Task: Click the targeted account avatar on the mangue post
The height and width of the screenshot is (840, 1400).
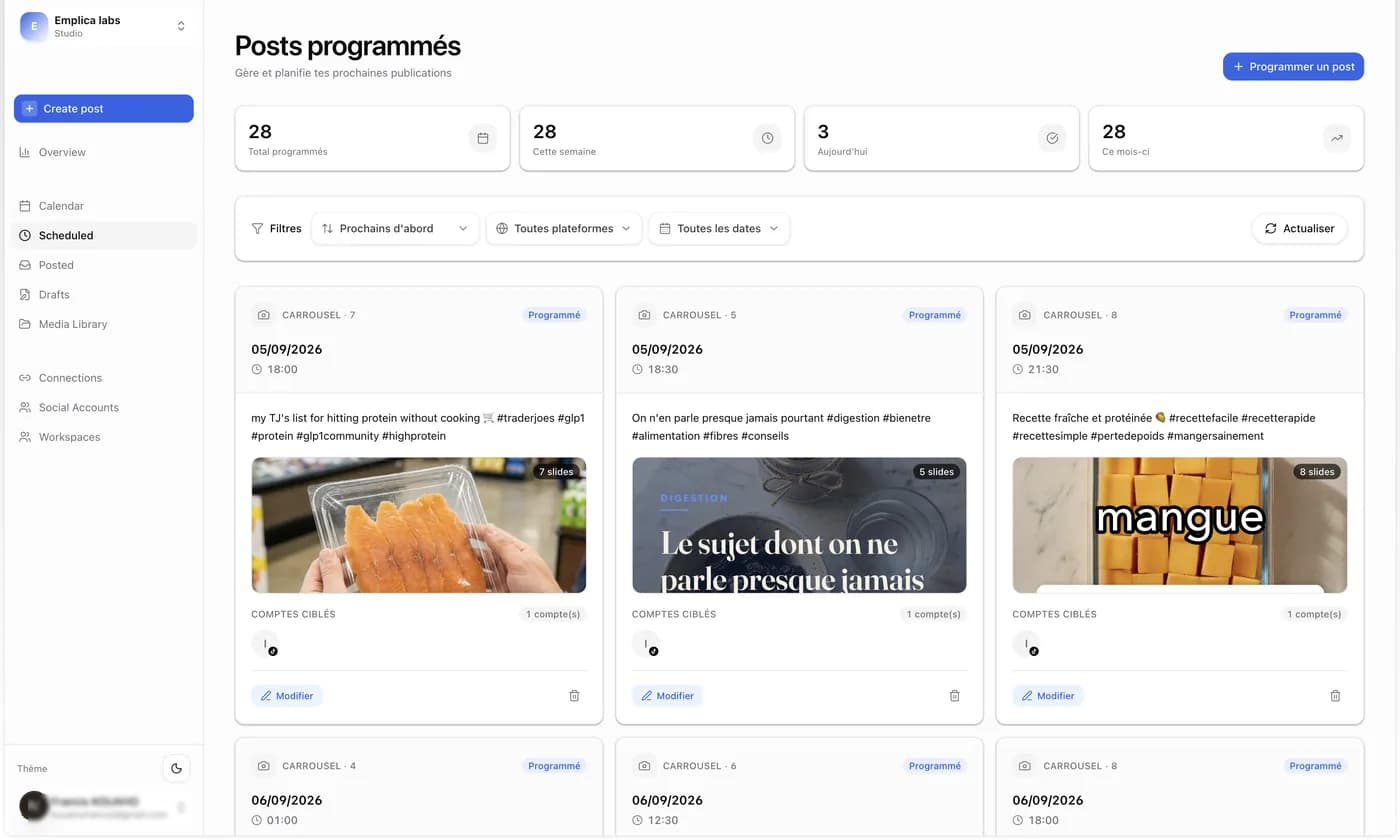Action: click(1026, 644)
